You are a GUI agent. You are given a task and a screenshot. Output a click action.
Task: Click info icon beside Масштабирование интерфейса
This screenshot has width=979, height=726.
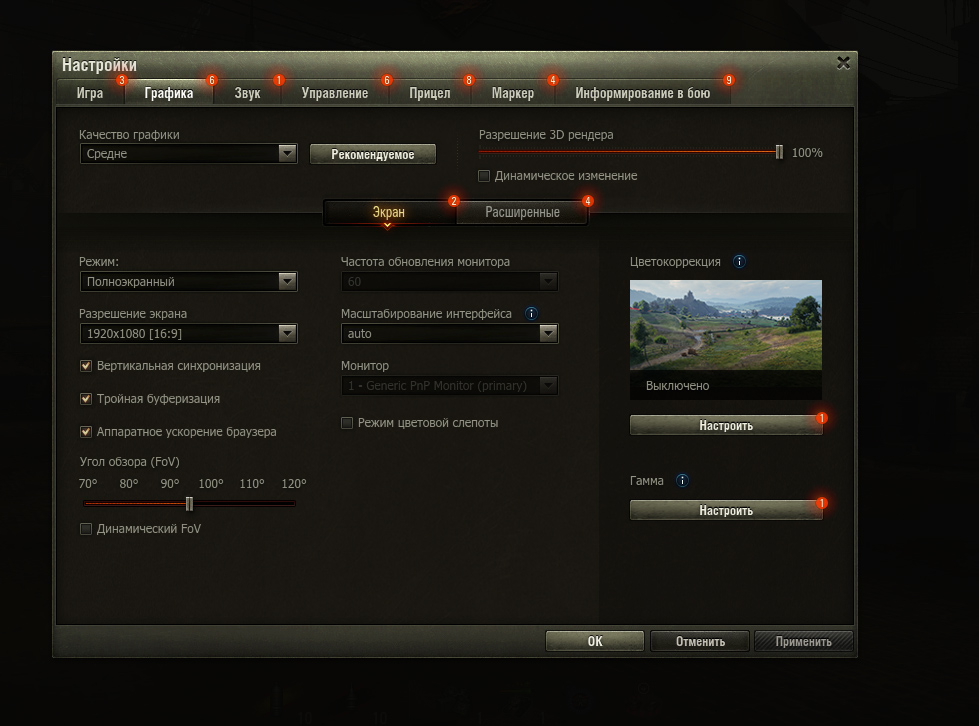(x=531, y=314)
